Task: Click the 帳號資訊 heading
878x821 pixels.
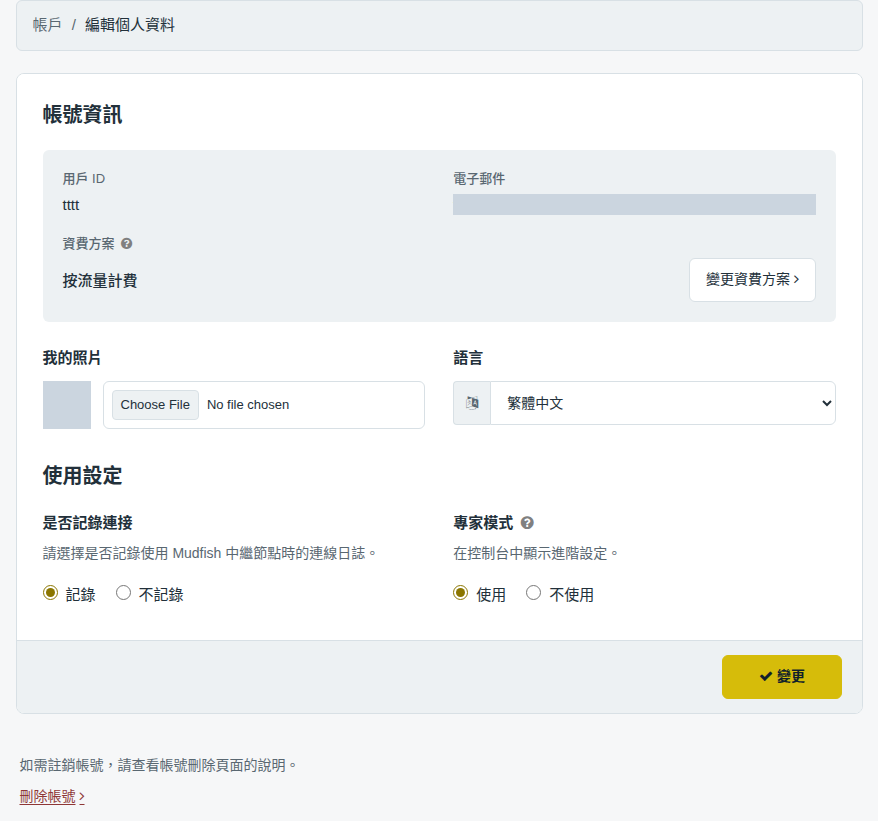Action: [x=82, y=115]
